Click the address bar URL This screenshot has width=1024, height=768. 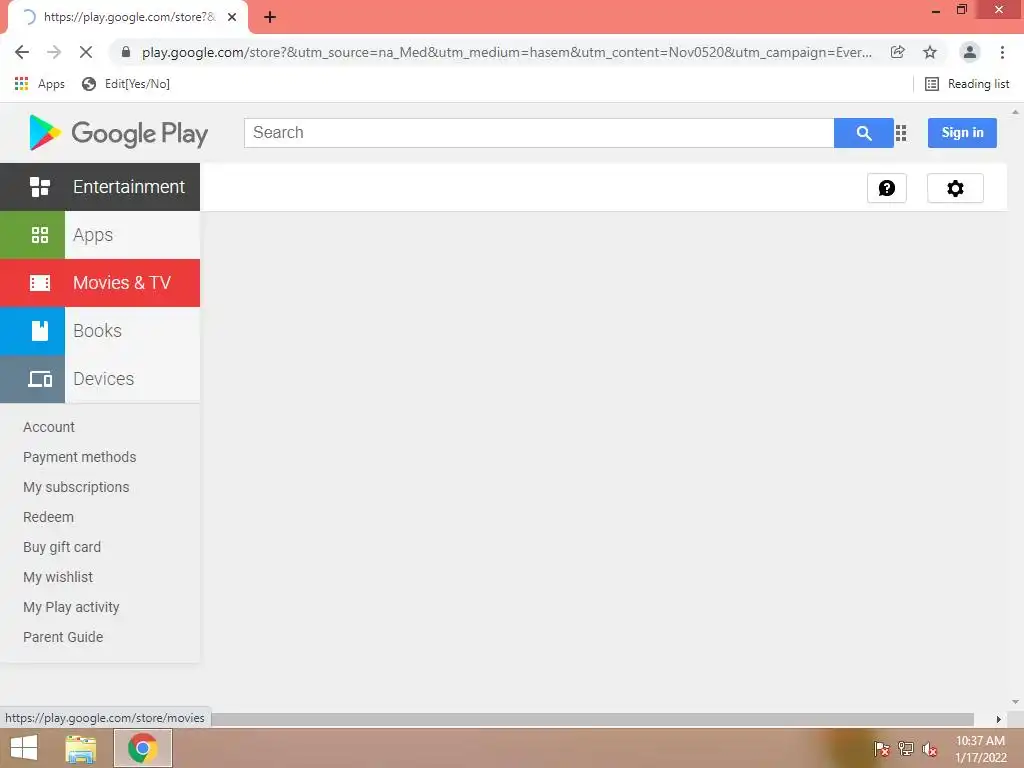pyautogui.click(x=507, y=52)
